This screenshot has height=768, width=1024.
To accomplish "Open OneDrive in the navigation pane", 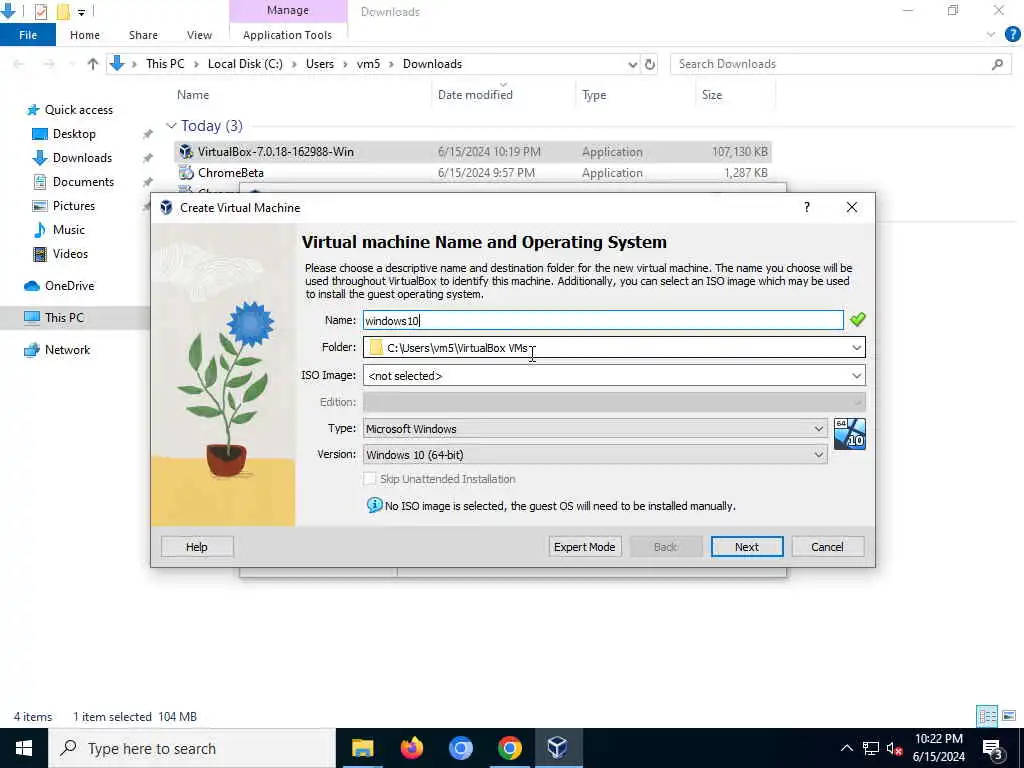I will [x=69, y=285].
